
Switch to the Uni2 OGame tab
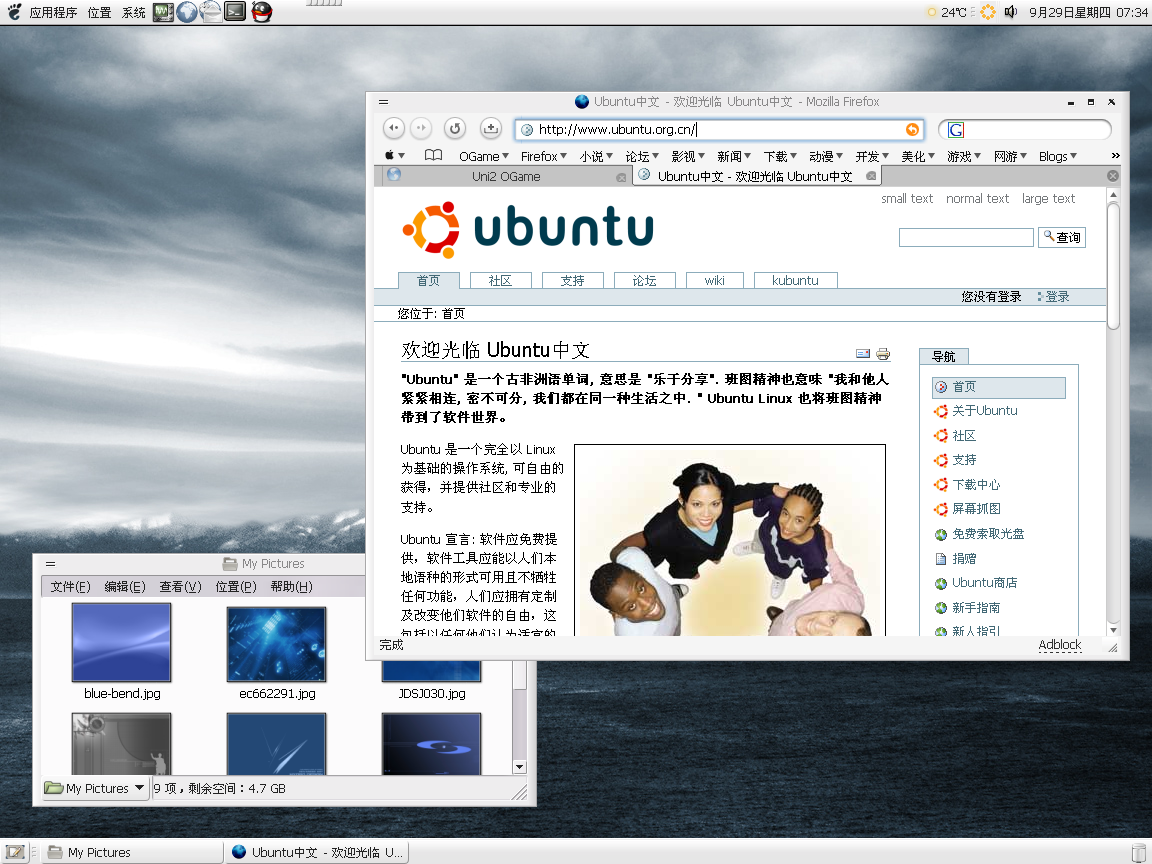[x=505, y=176]
